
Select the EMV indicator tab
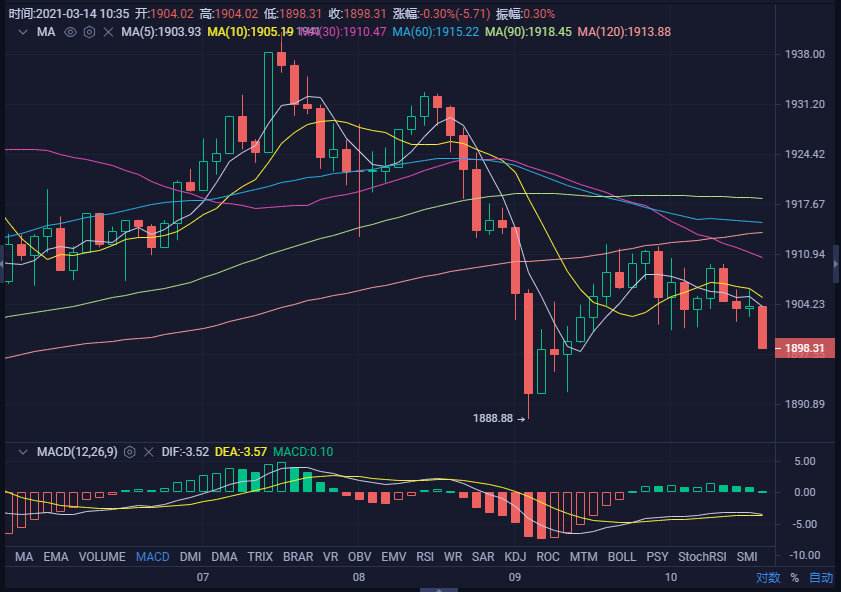pos(394,557)
